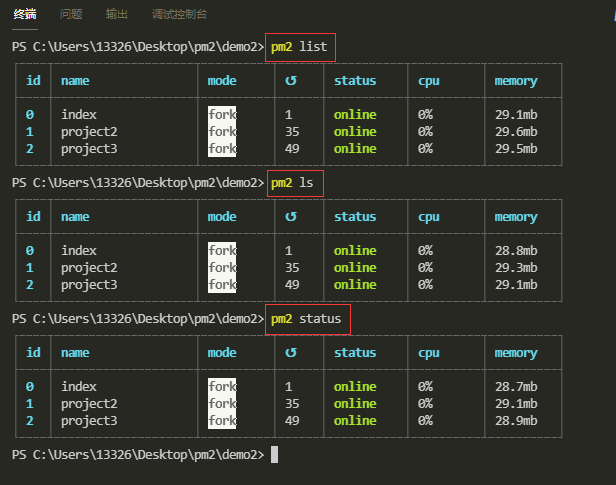Click 'mode' header in pm2 ls table
616x485 pixels.
222,216
